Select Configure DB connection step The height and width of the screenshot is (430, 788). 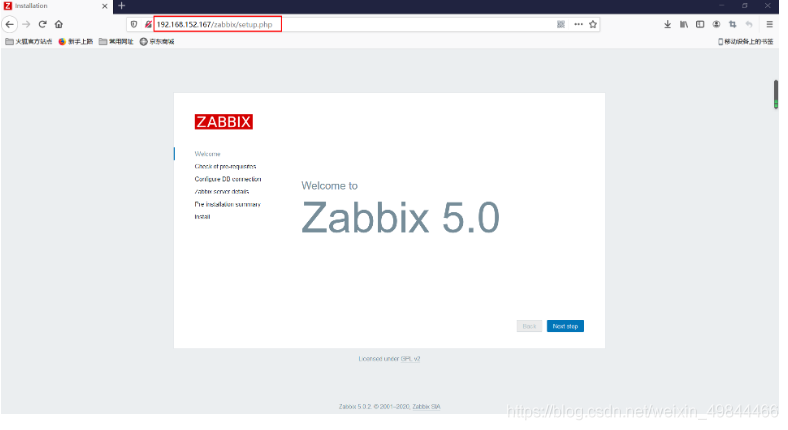pyautogui.click(x=228, y=179)
